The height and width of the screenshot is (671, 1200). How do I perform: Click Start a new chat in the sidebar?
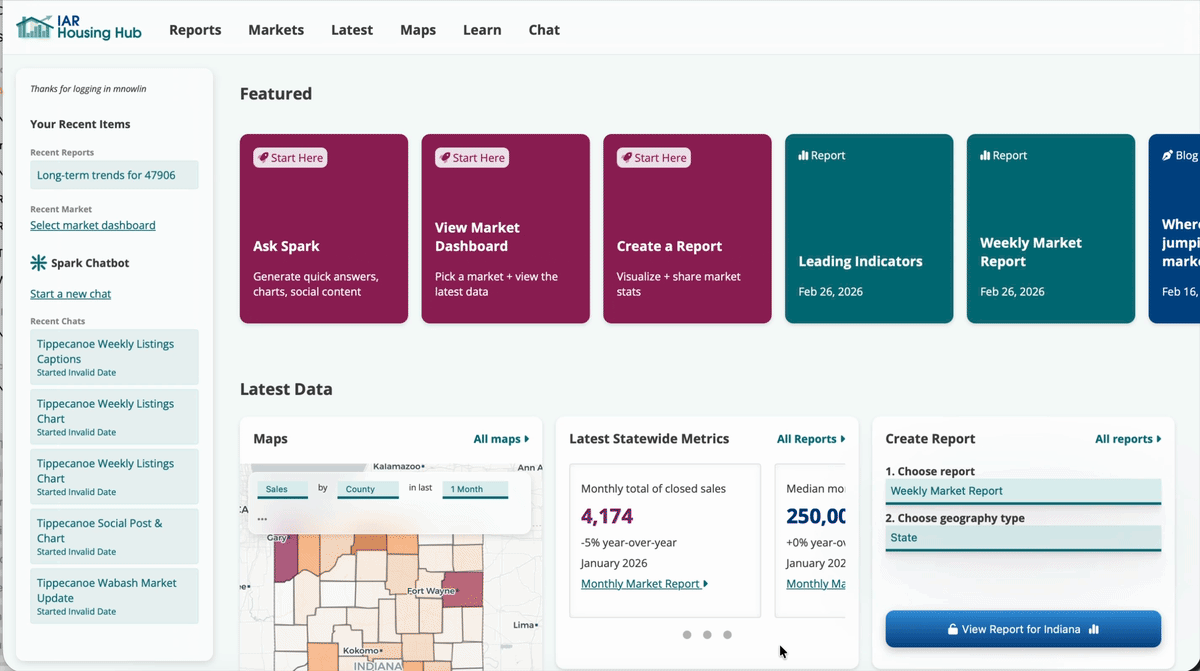[x=70, y=293]
